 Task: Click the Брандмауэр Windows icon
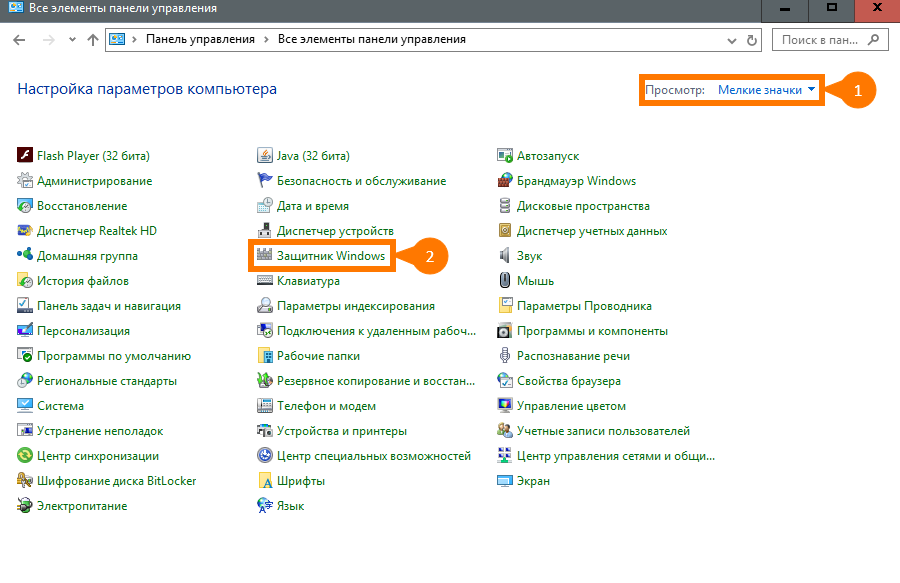point(505,181)
